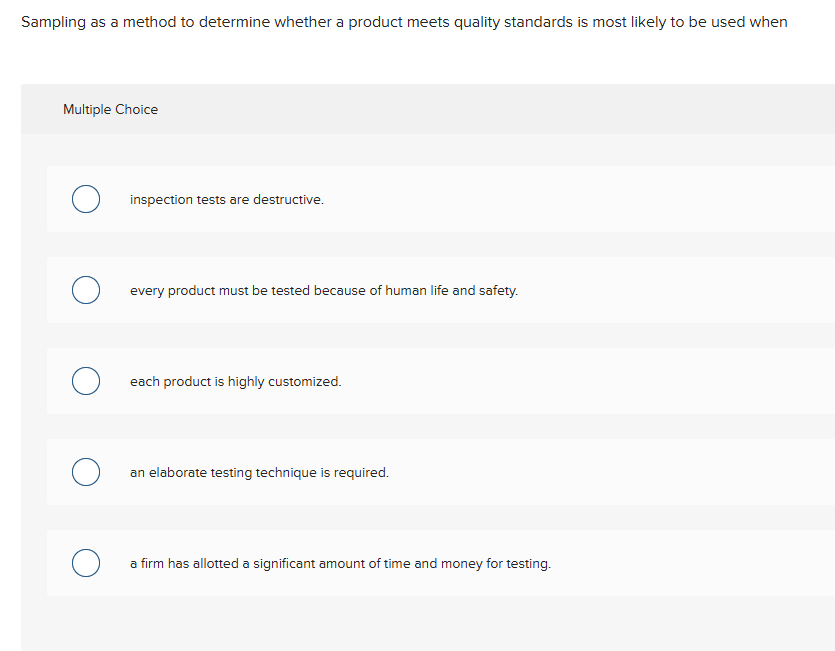
Task: Select 'each product is highly customized' radio button
Action: click(85, 381)
